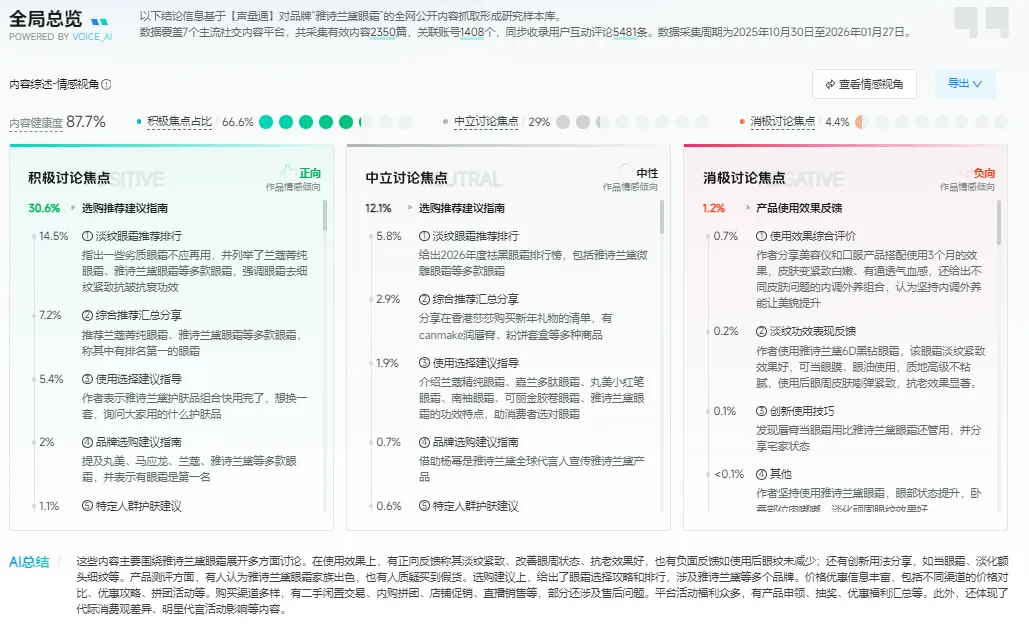This screenshot has width=1029, height=627.
Task: Click the AI总结 label
Action: 29,562
